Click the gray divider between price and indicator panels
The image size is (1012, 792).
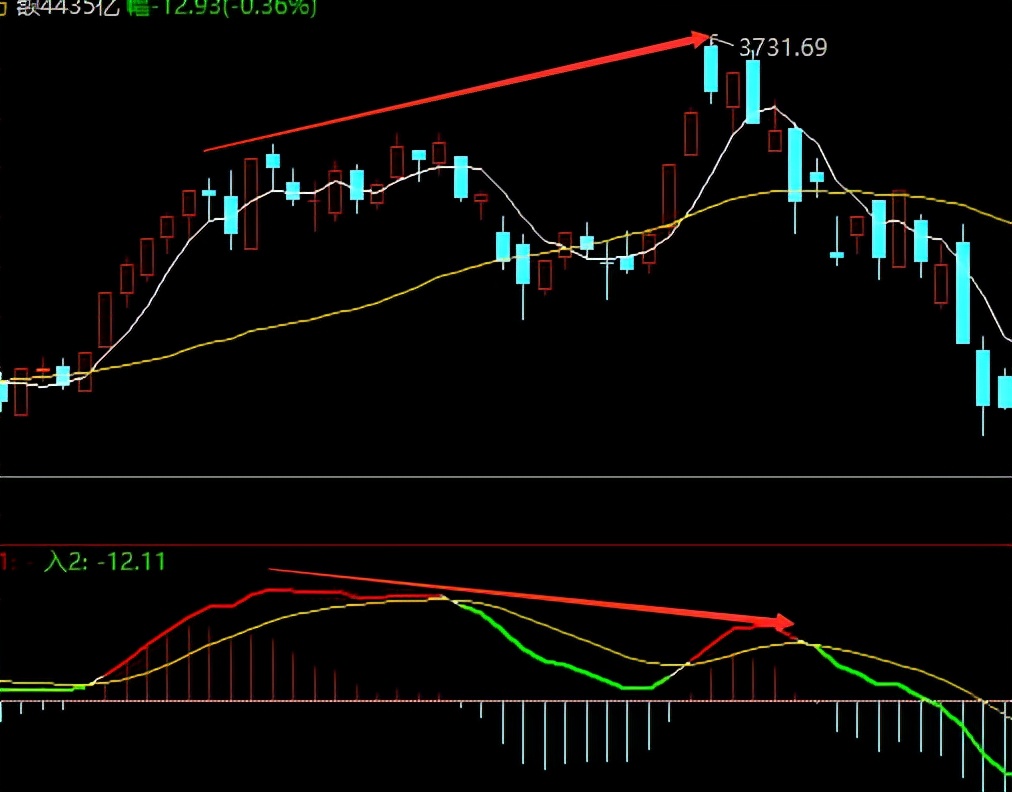tap(506, 477)
